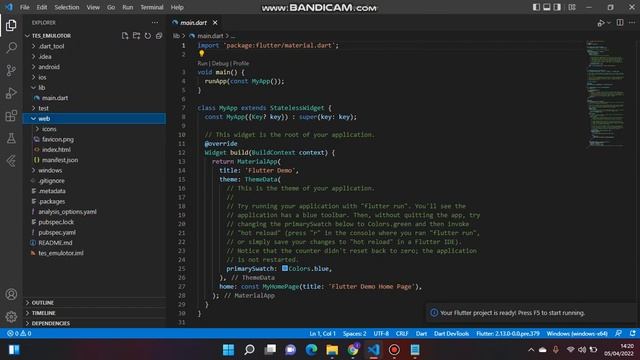Open the Help menu
640x360 pixels.
(177, 7)
